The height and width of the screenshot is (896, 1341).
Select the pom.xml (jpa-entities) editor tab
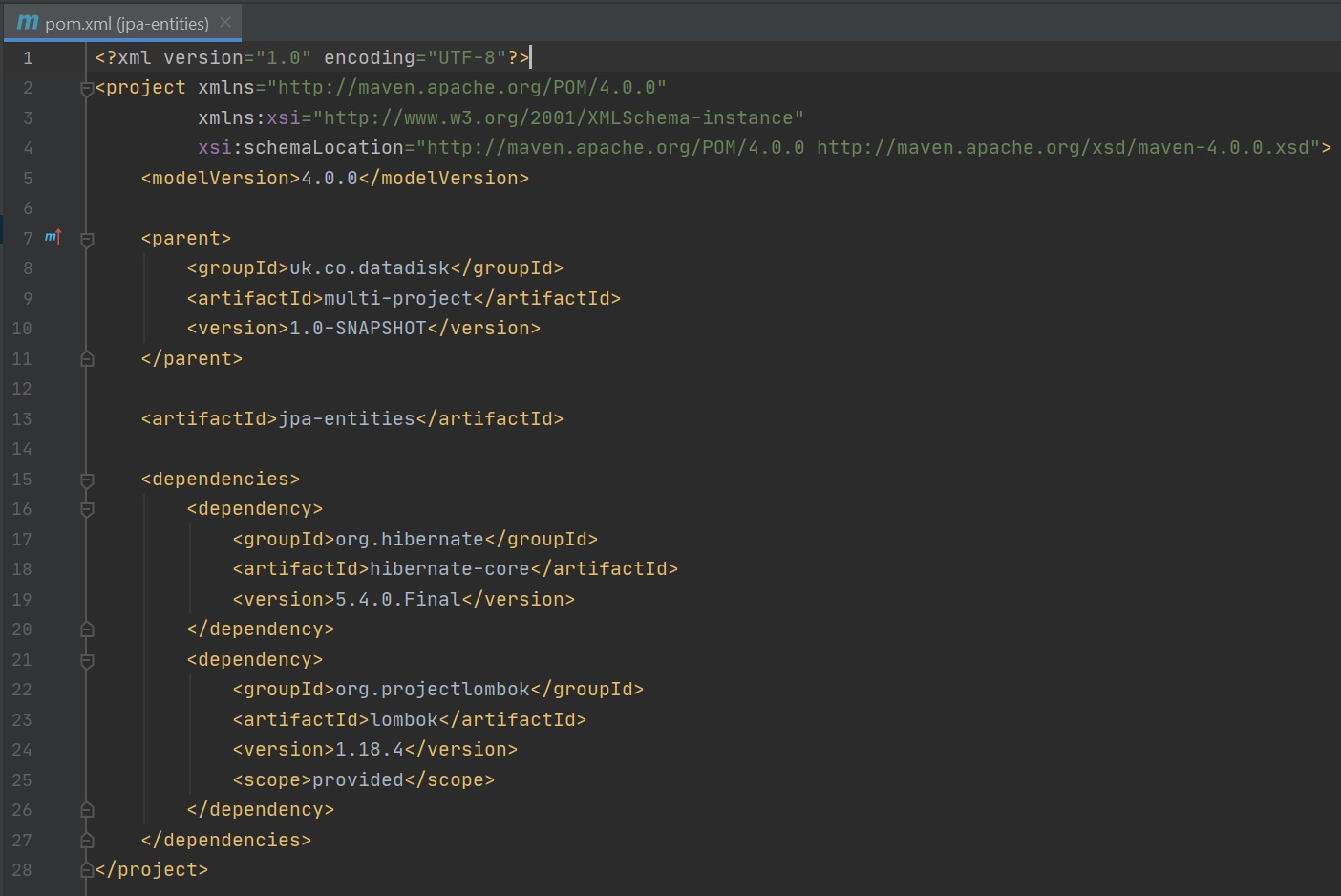[126, 23]
